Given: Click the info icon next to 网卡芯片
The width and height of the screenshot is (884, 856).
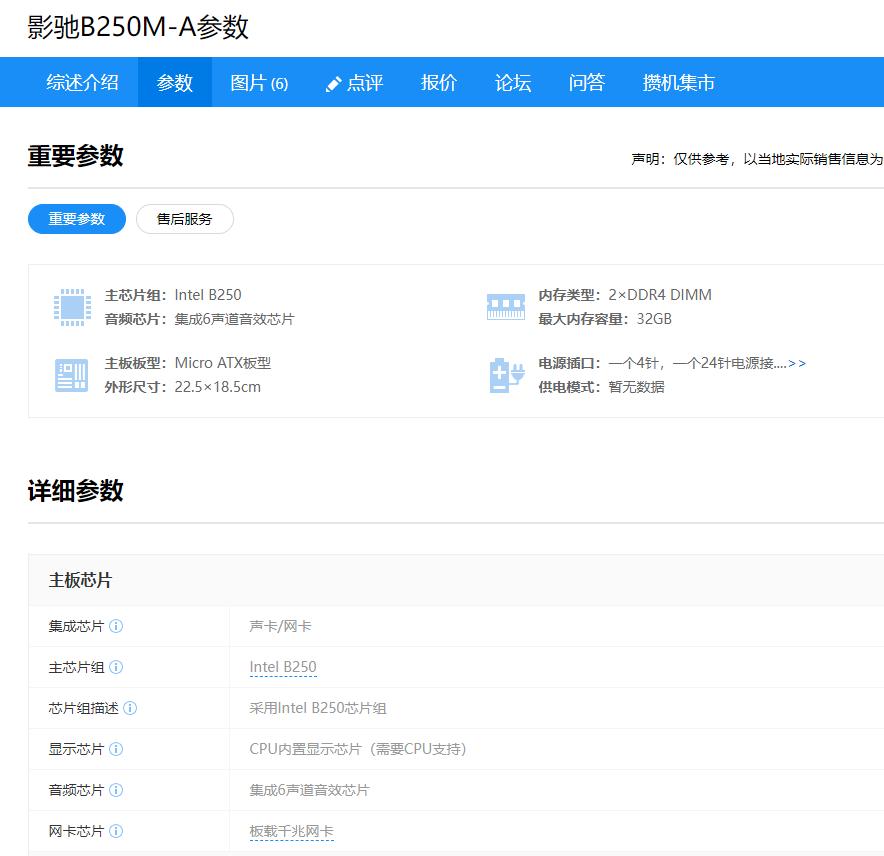Looking at the screenshot, I should click(x=116, y=831).
